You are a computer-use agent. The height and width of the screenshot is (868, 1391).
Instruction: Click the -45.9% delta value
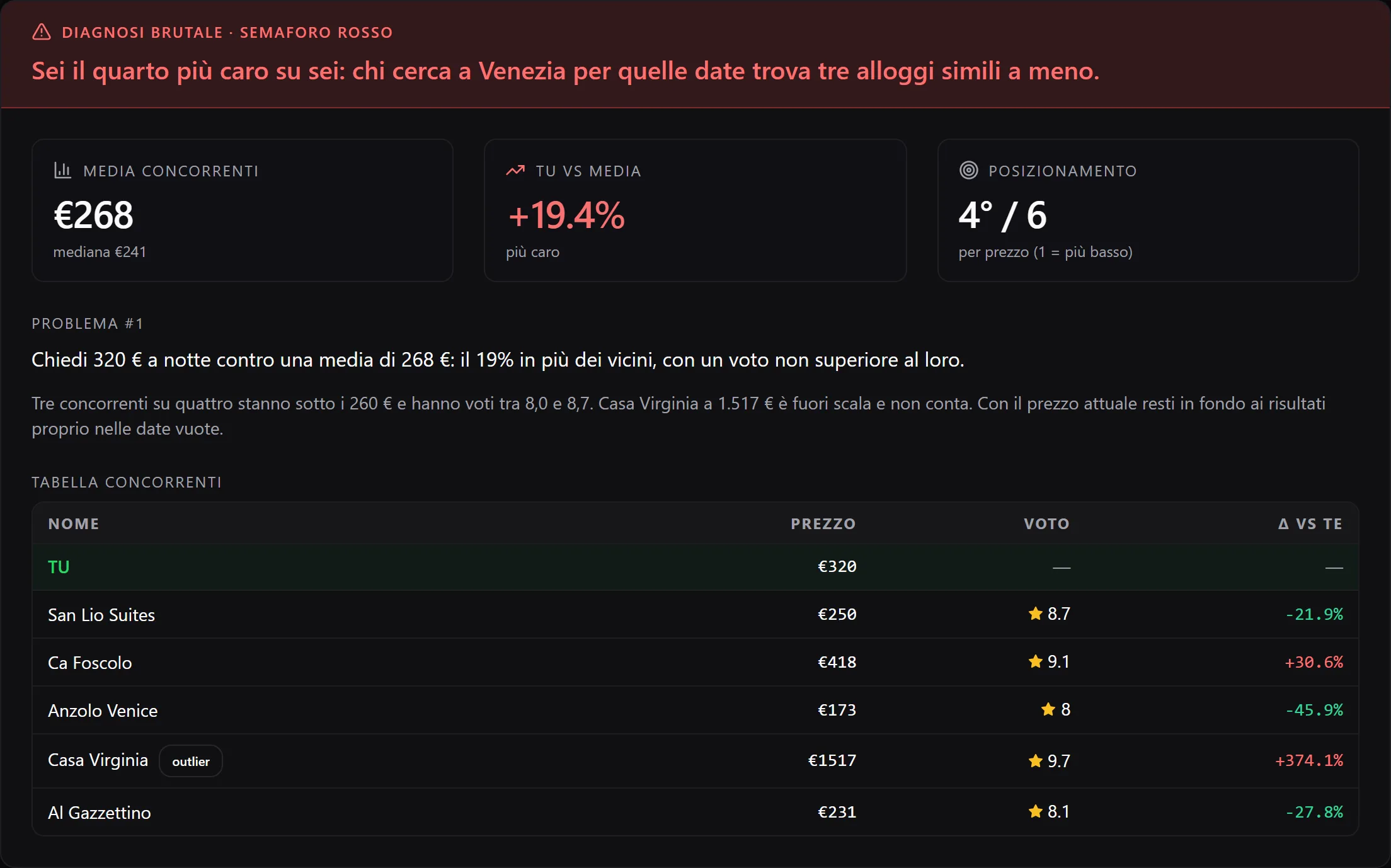click(1314, 710)
